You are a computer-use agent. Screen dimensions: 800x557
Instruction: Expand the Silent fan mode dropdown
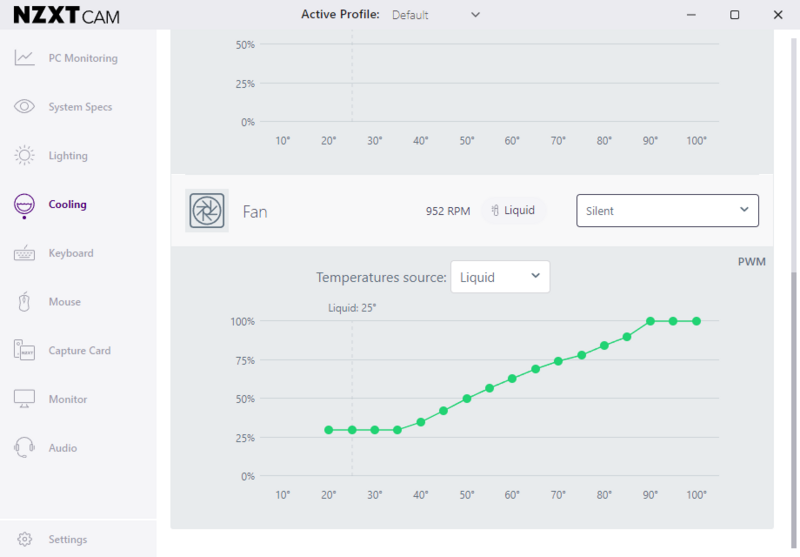click(x=667, y=211)
